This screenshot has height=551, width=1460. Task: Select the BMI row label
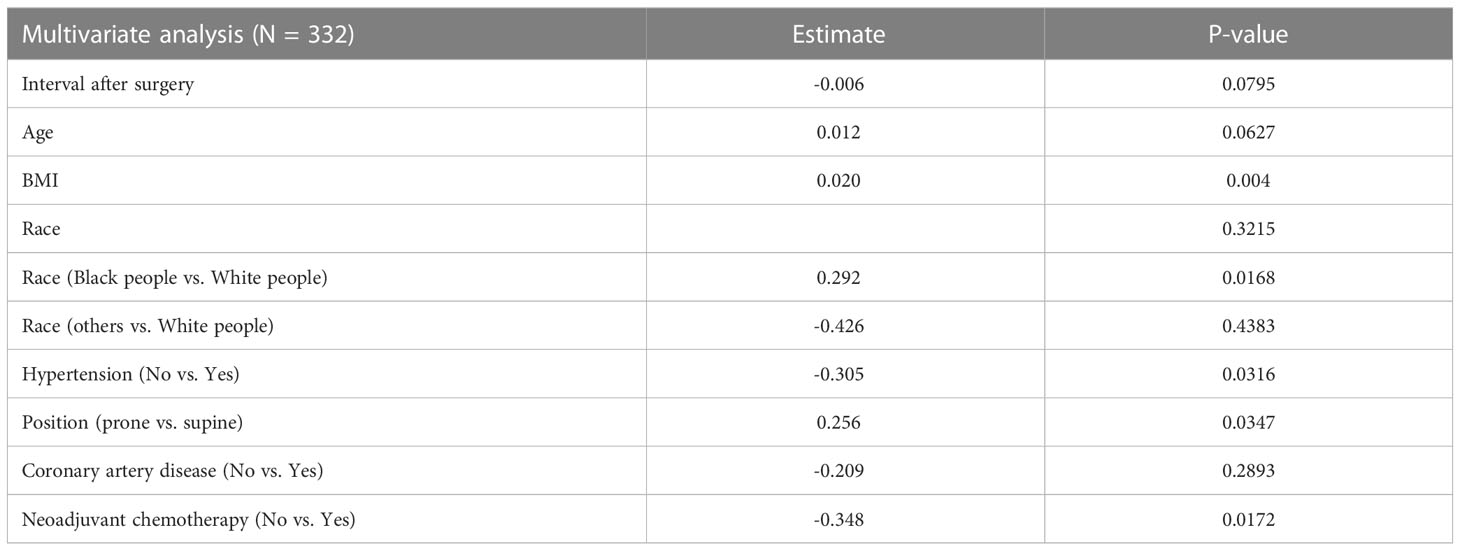[x=39, y=180]
